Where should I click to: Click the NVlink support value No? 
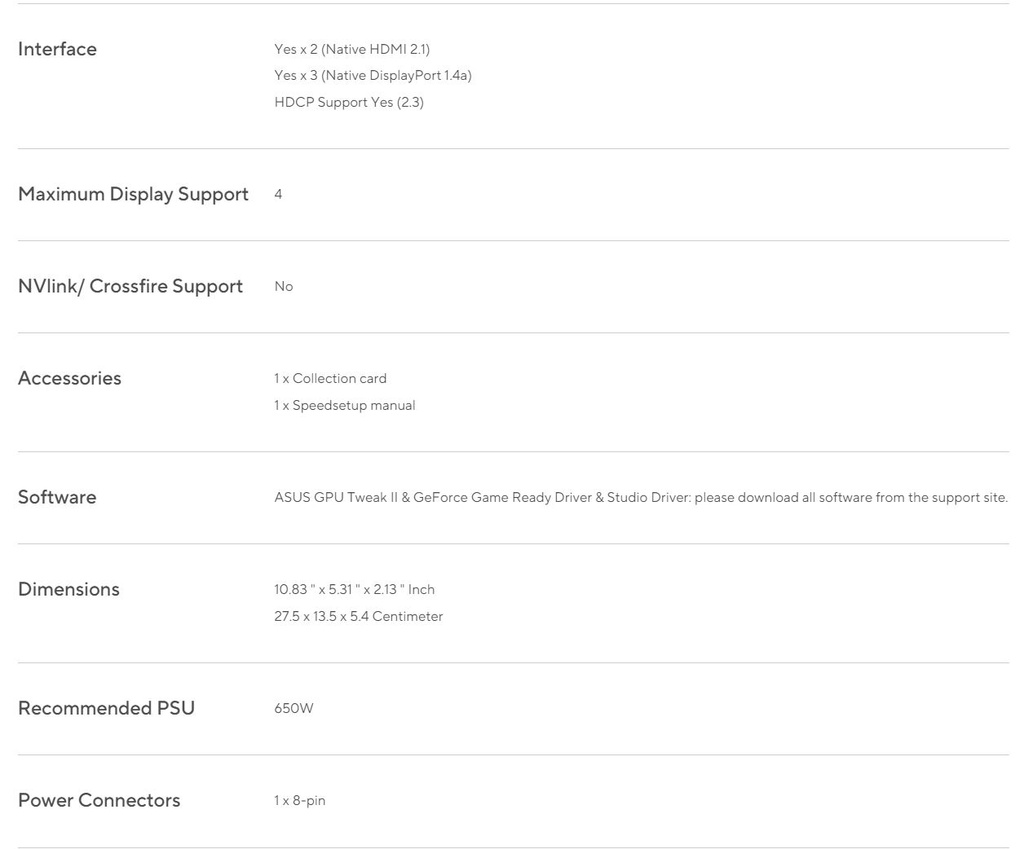(x=284, y=286)
